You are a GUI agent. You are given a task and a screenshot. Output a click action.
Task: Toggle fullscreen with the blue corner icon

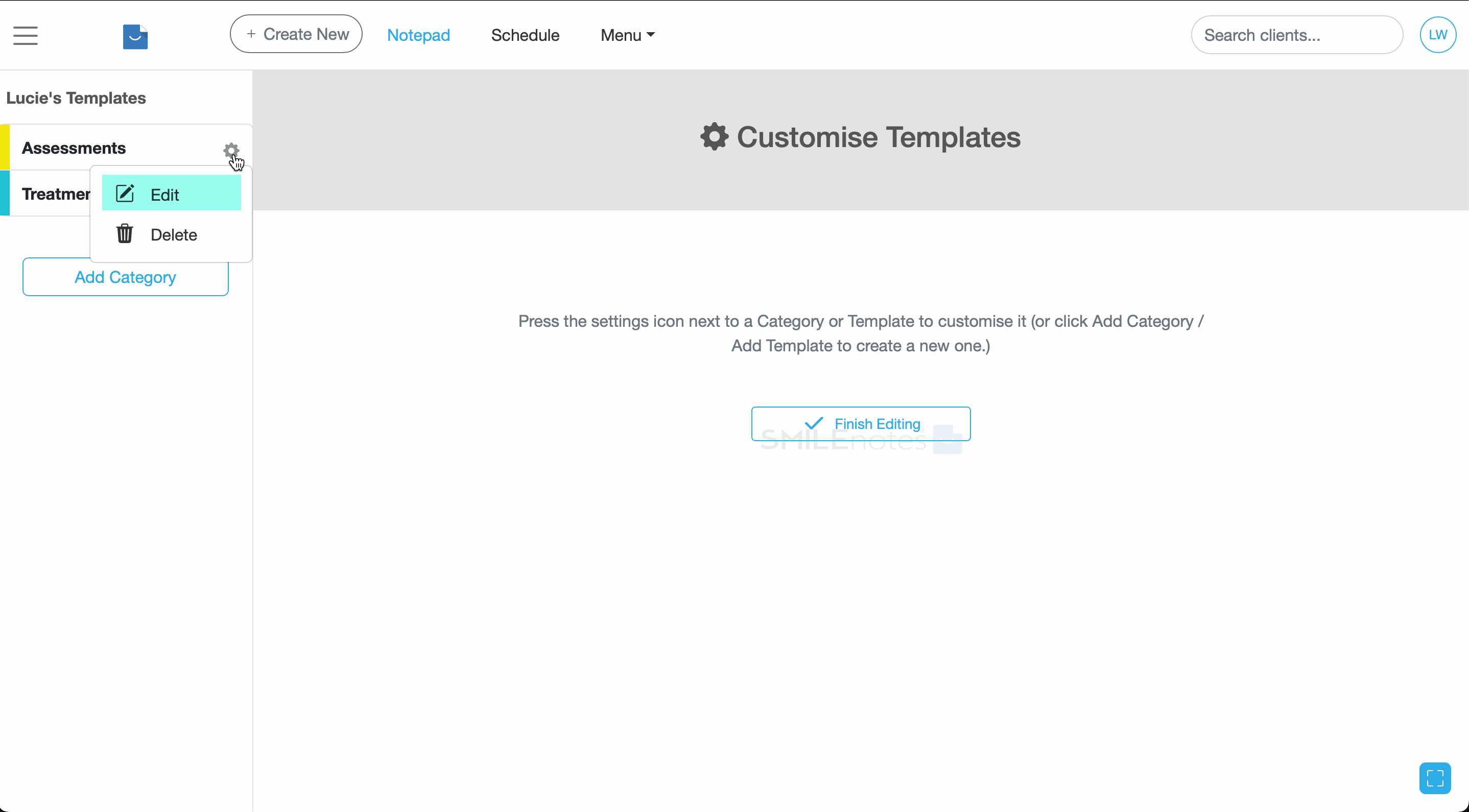point(1435,778)
